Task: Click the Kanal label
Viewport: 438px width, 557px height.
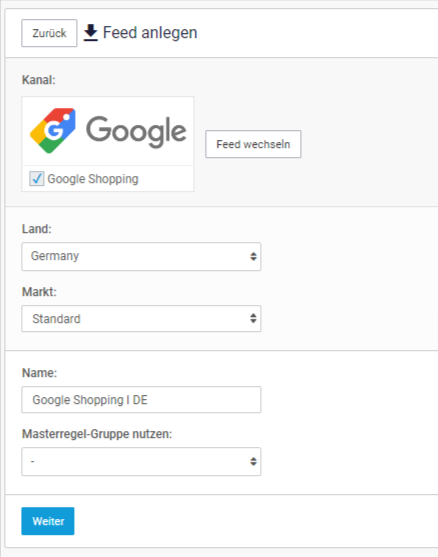Action: [39, 80]
